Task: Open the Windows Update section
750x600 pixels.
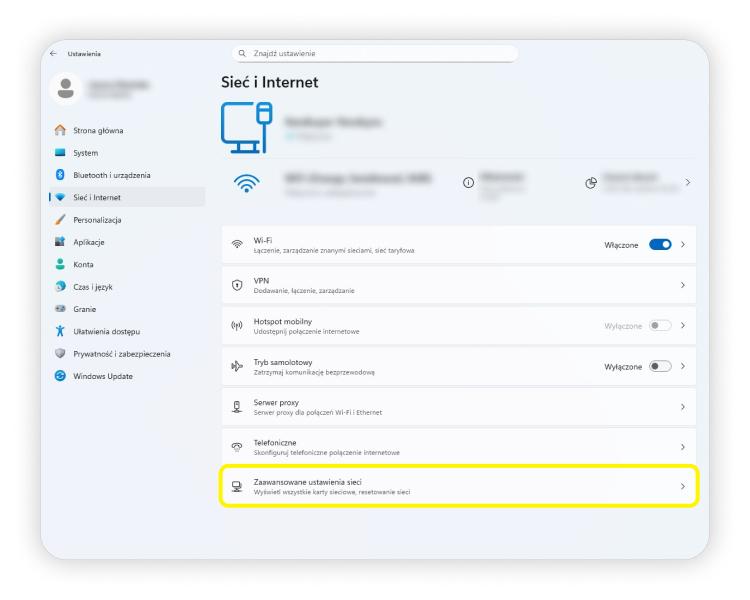Action: (103, 377)
